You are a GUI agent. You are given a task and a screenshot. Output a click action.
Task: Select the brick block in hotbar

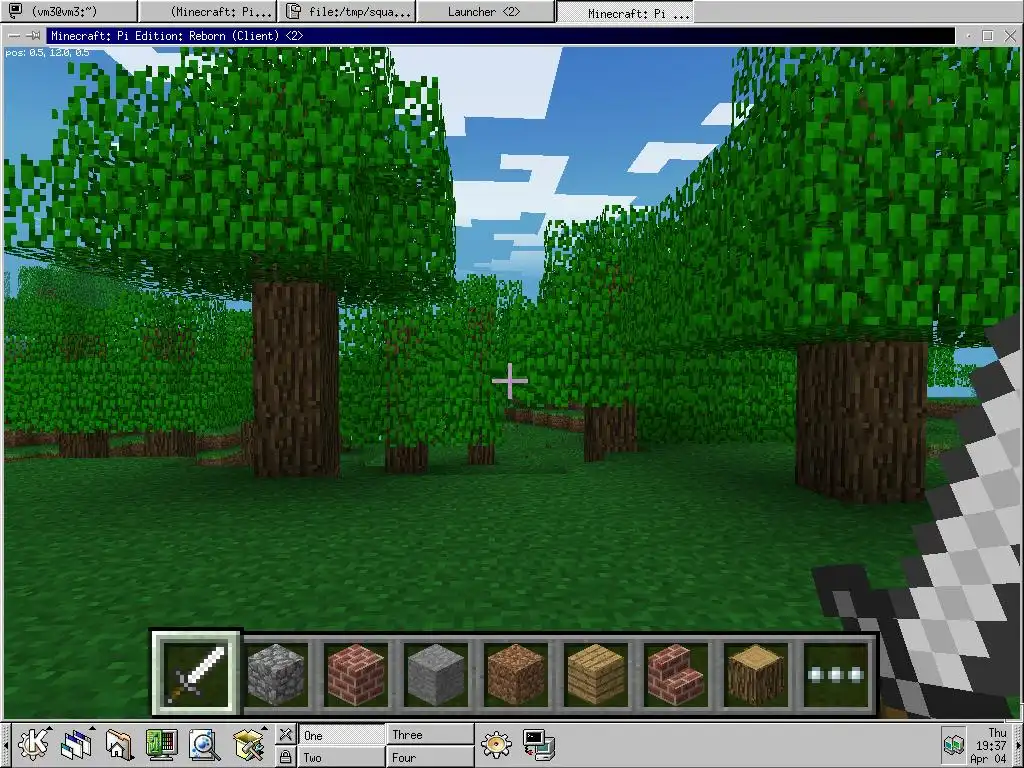click(x=356, y=674)
